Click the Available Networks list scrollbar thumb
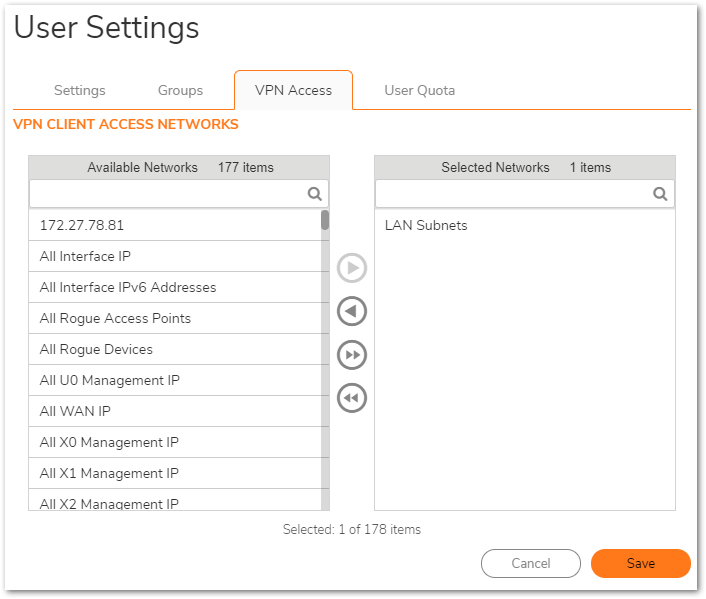Image resolution: width=706 pixels, height=599 pixels. 325,220
